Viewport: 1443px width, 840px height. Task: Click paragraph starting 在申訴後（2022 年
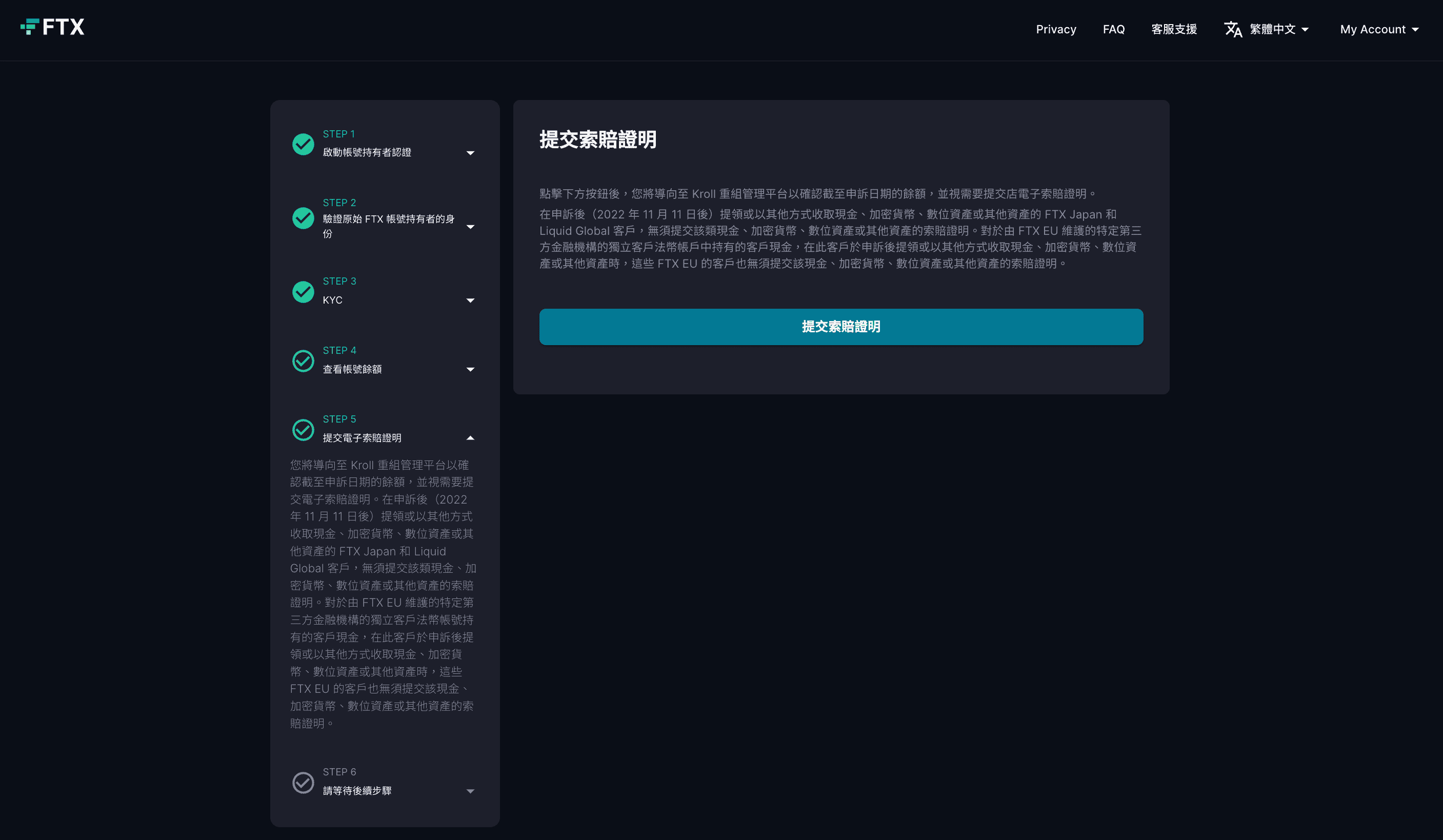click(x=840, y=239)
